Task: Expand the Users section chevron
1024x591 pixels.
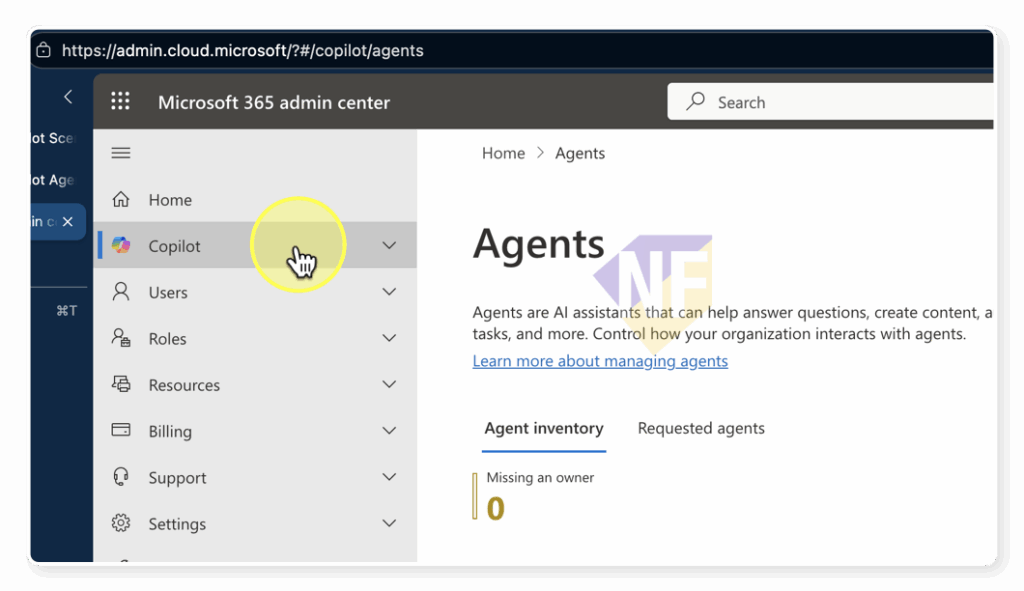Action: 389,292
